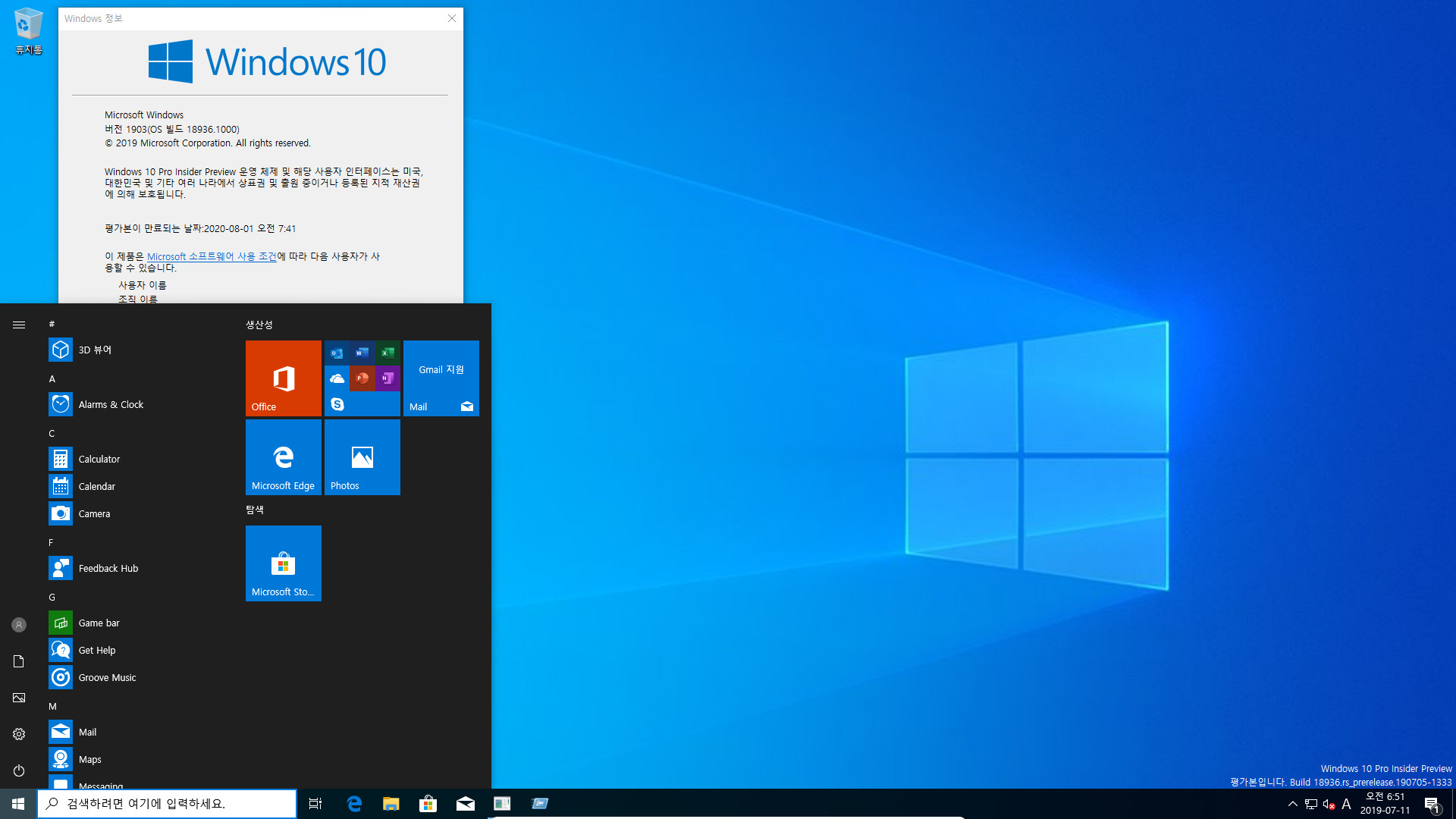Image resolution: width=1456 pixels, height=819 pixels.
Task: Click the 탐색 tile group title
Action: point(254,510)
